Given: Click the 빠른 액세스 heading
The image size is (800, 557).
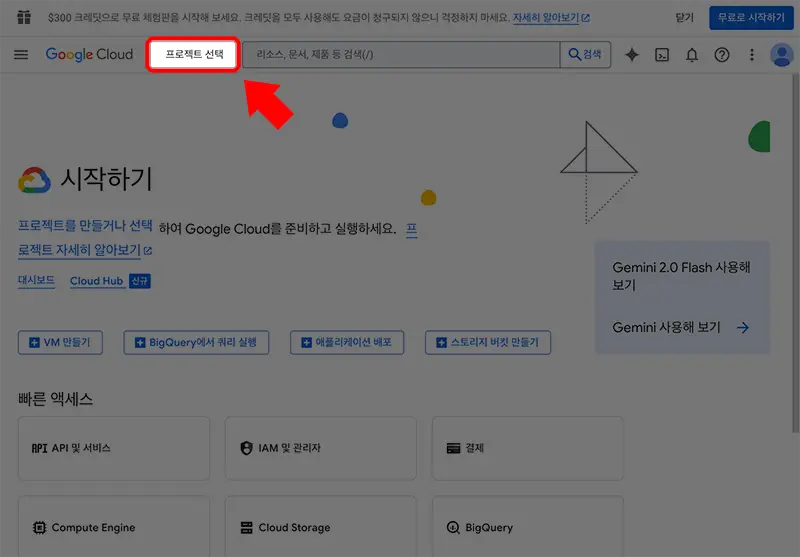Looking at the screenshot, I should click(x=56, y=399).
